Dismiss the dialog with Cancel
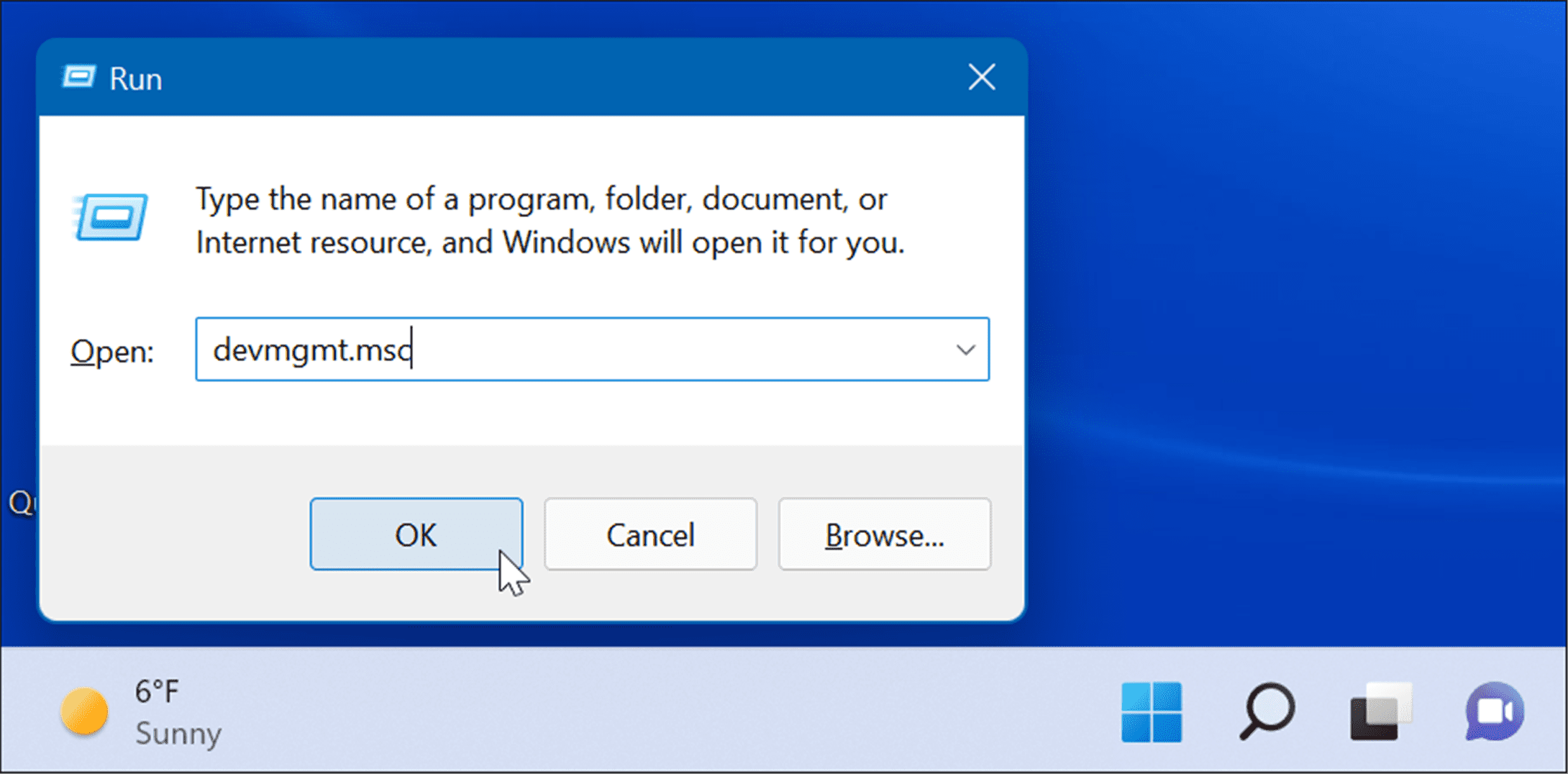The height and width of the screenshot is (774, 1568). point(649,534)
